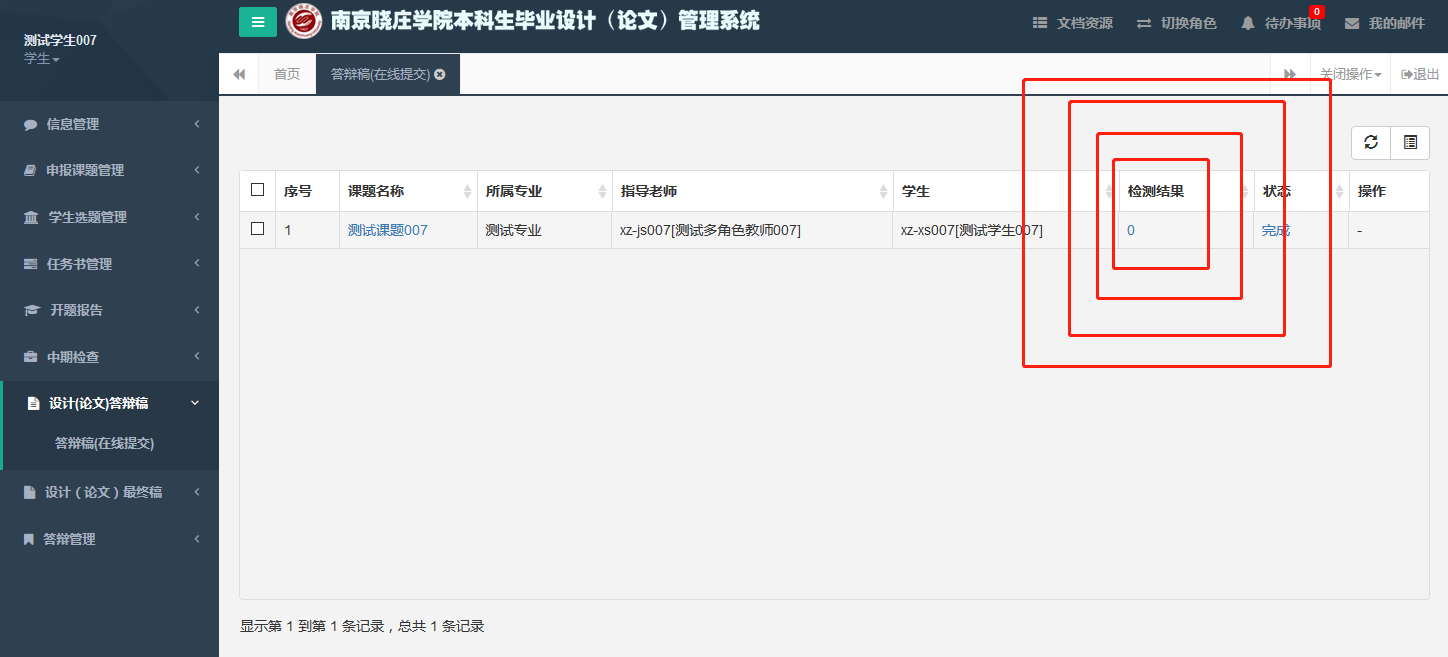The height and width of the screenshot is (657, 1448).
Task: Expand the 任务书管理 sidebar menu
Action: 110,264
